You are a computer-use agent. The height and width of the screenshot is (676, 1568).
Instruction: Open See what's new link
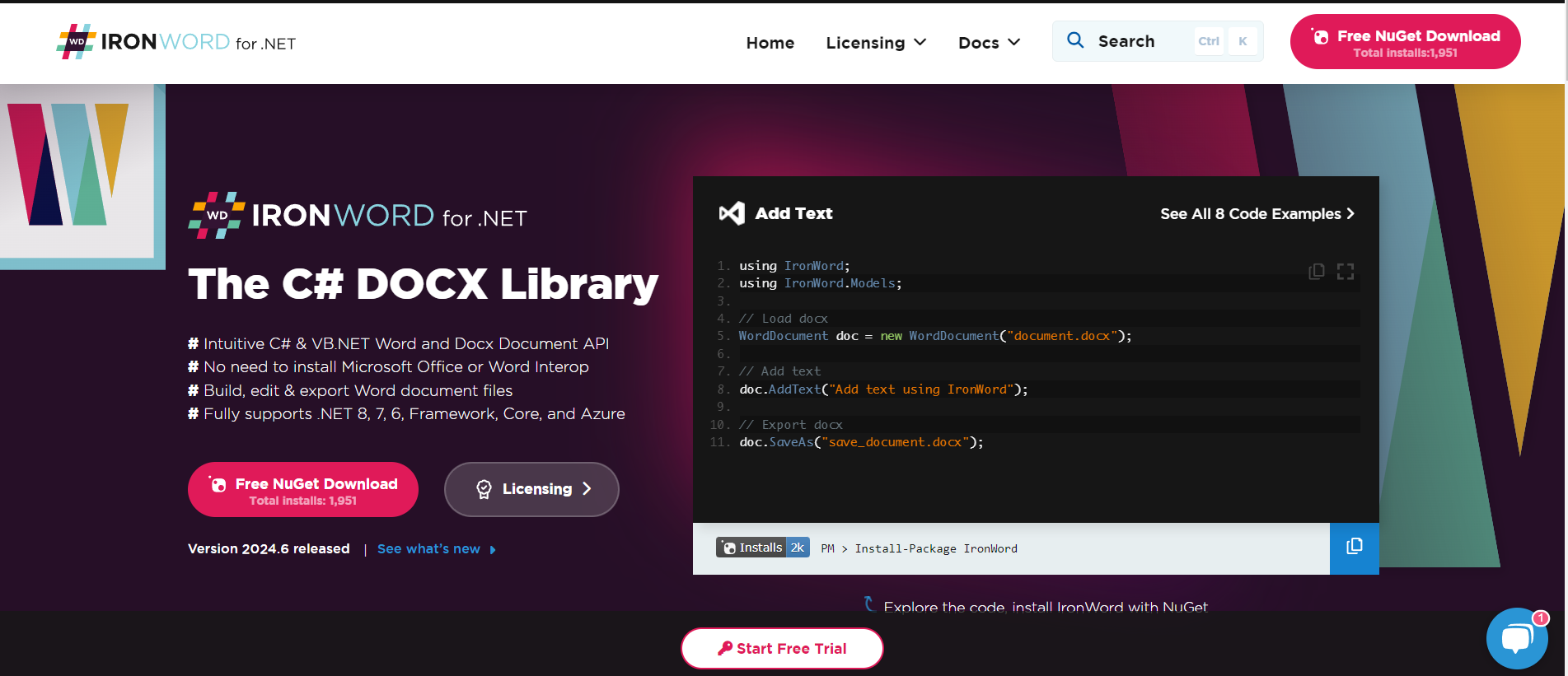coord(437,549)
